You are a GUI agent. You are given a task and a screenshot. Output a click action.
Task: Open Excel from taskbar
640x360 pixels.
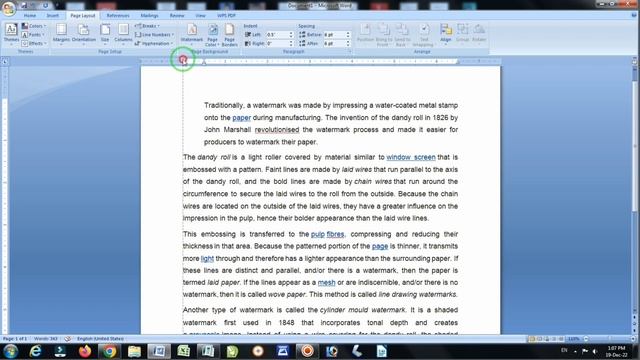(183, 351)
